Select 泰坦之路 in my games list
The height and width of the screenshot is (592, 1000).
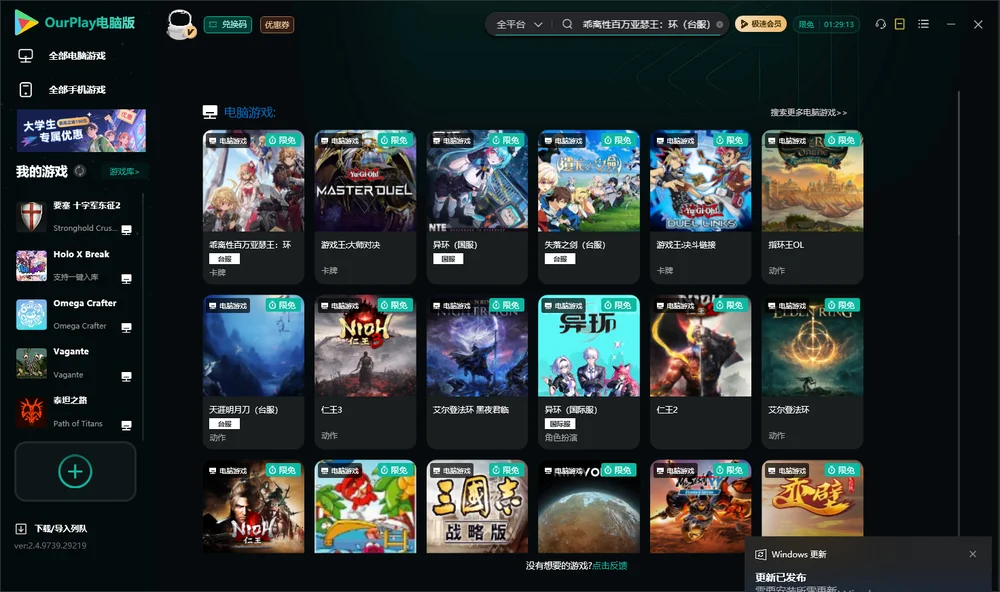click(x=75, y=412)
